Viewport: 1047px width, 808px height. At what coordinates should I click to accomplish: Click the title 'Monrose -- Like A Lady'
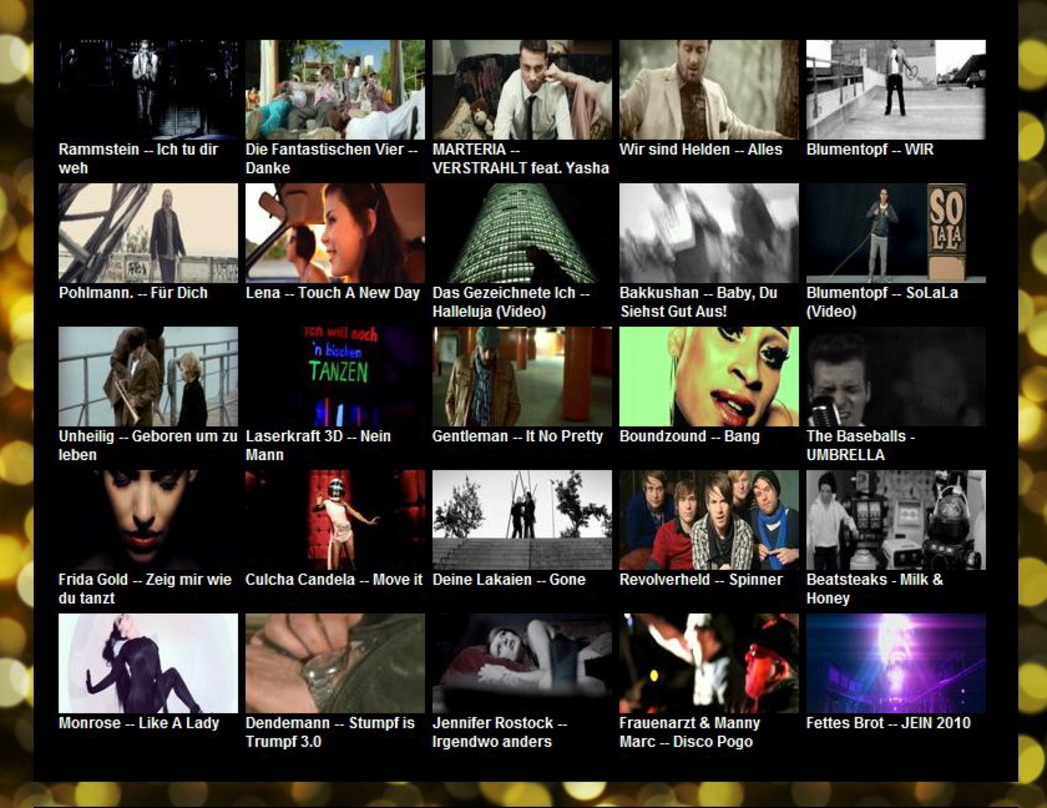tap(139, 724)
